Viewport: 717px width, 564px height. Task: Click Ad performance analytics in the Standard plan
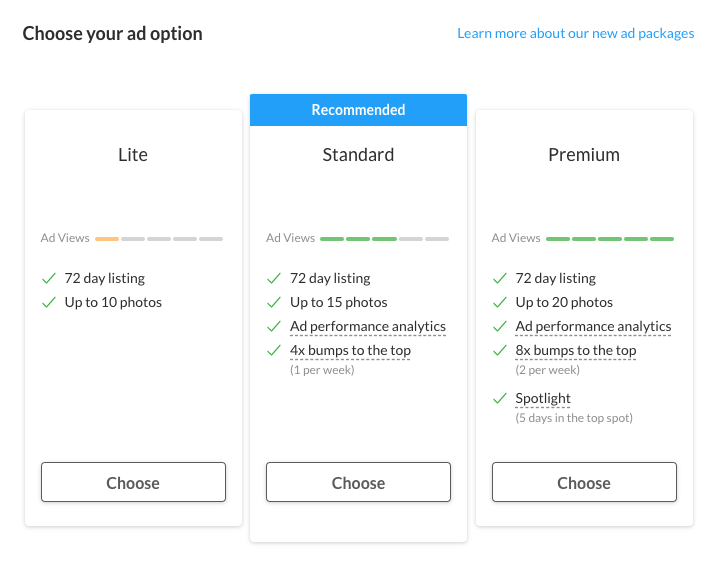tap(368, 326)
